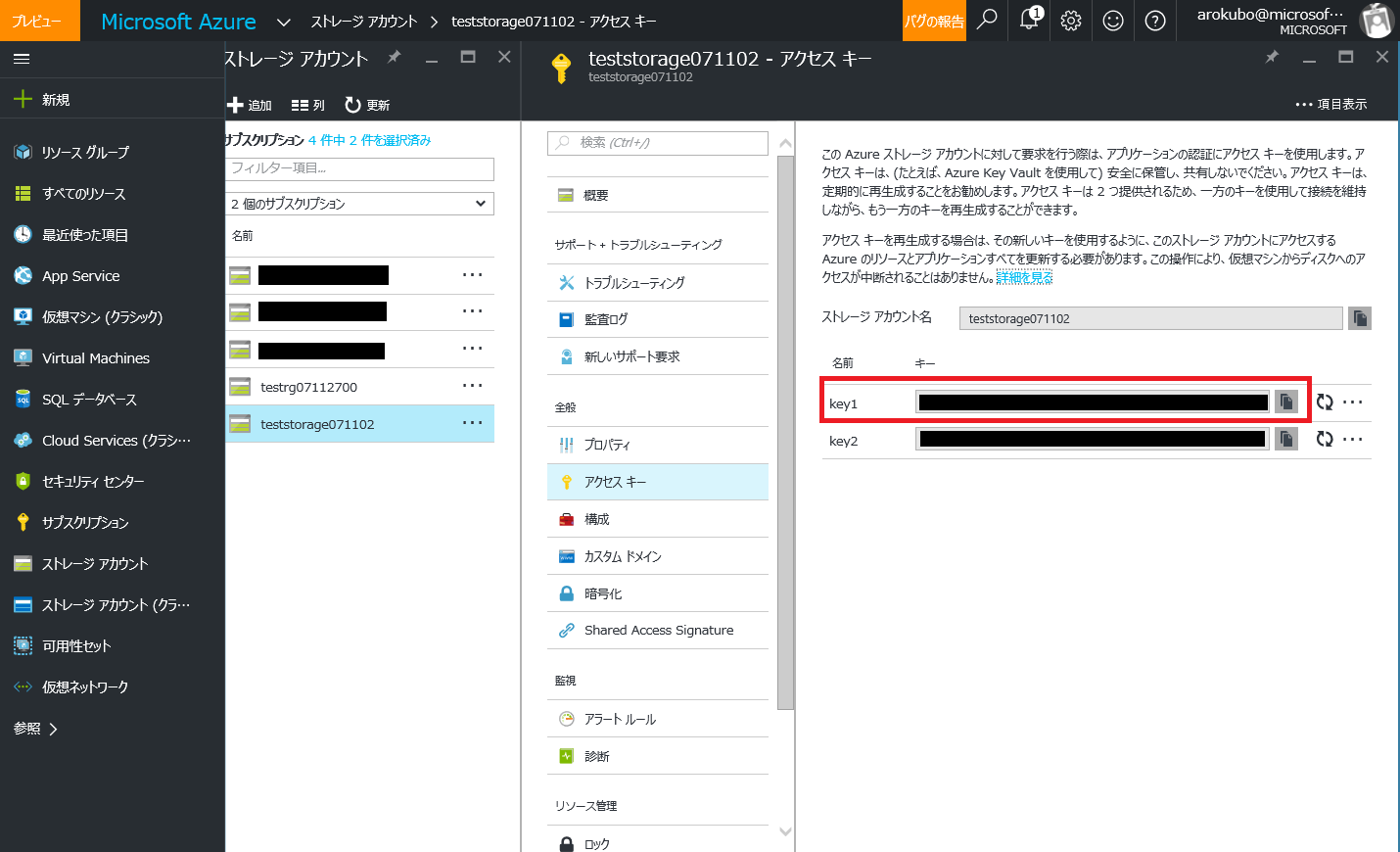Click the storage account name field
This screenshot has width=1400, height=852.
click(x=1150, y=318)
